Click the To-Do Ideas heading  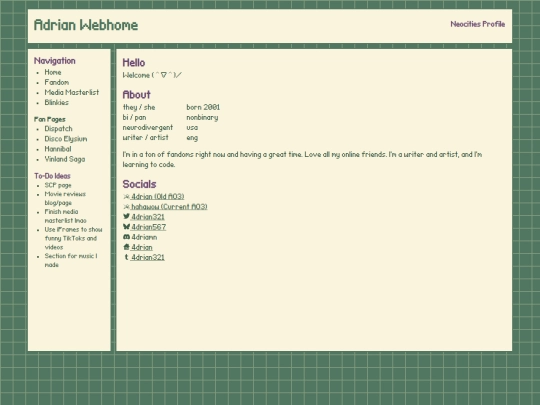point(52,176)
